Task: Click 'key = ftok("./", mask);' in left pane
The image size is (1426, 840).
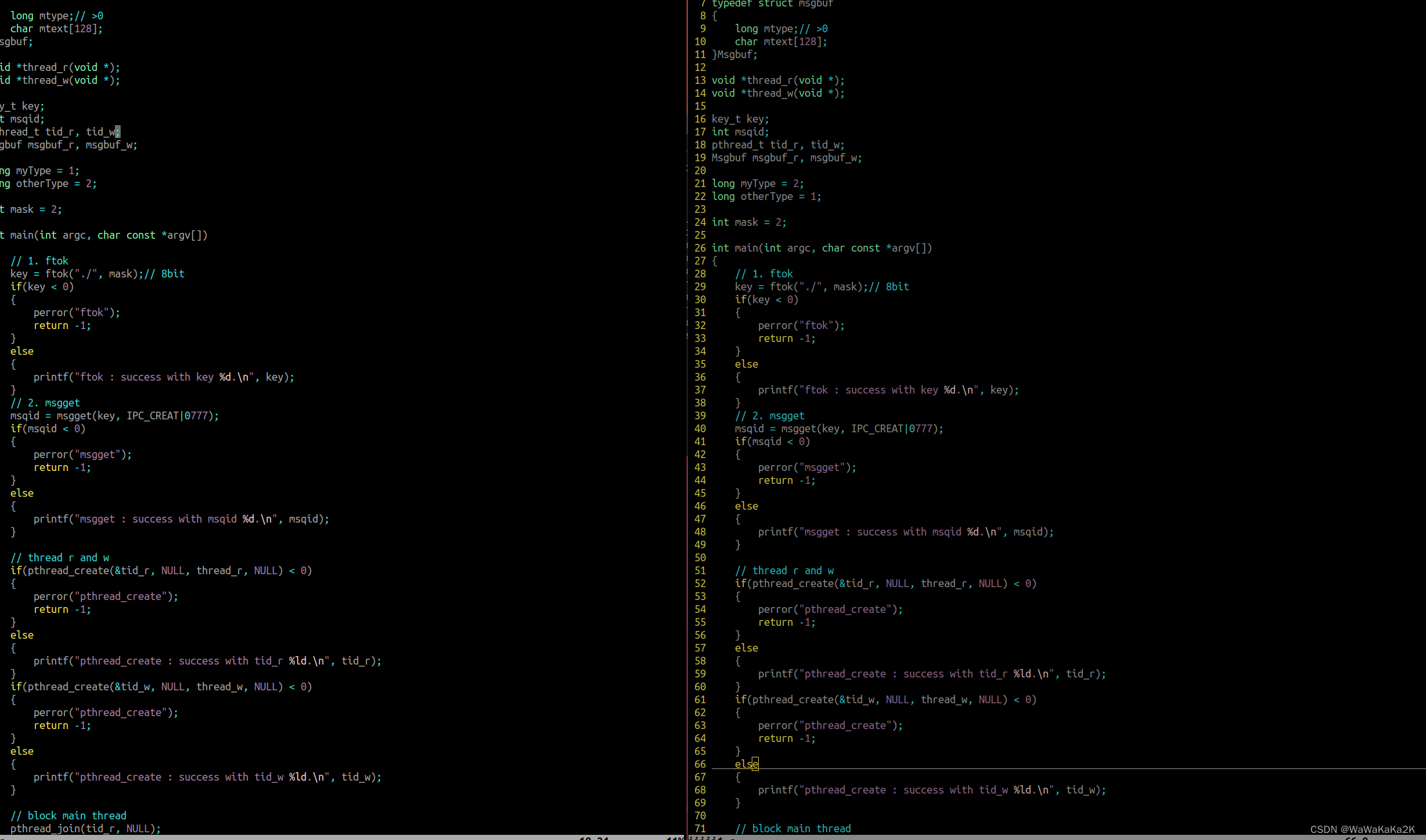Action: (76, 274)
